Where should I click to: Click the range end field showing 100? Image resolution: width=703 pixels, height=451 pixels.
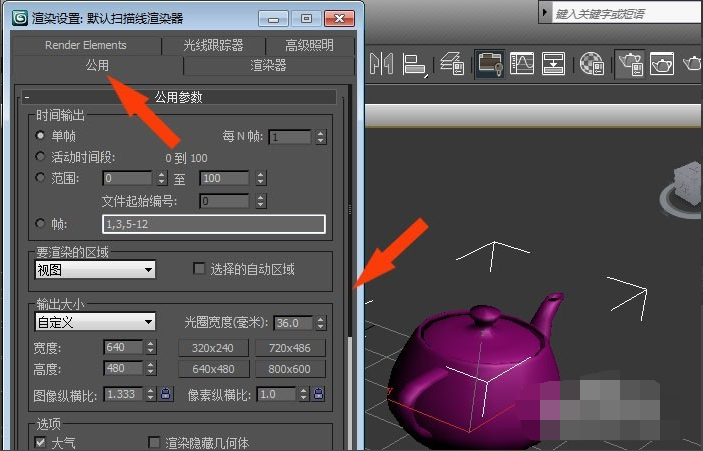pyautogui.click(x=224, y=178)
